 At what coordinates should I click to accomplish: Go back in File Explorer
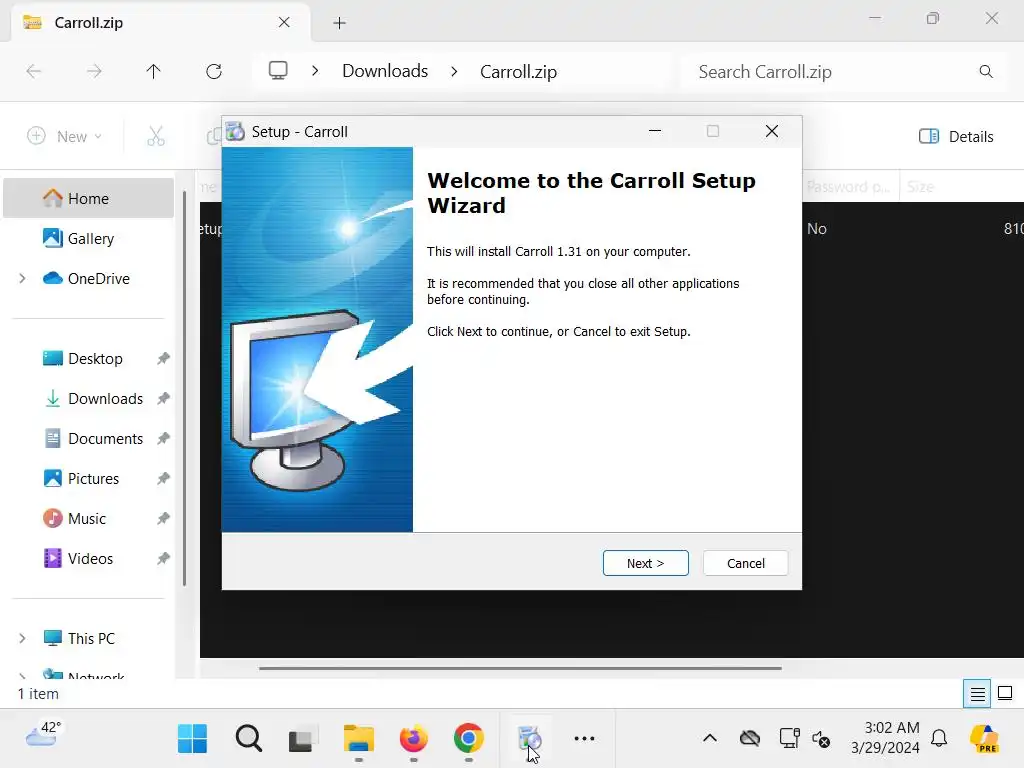click(33, 71)
